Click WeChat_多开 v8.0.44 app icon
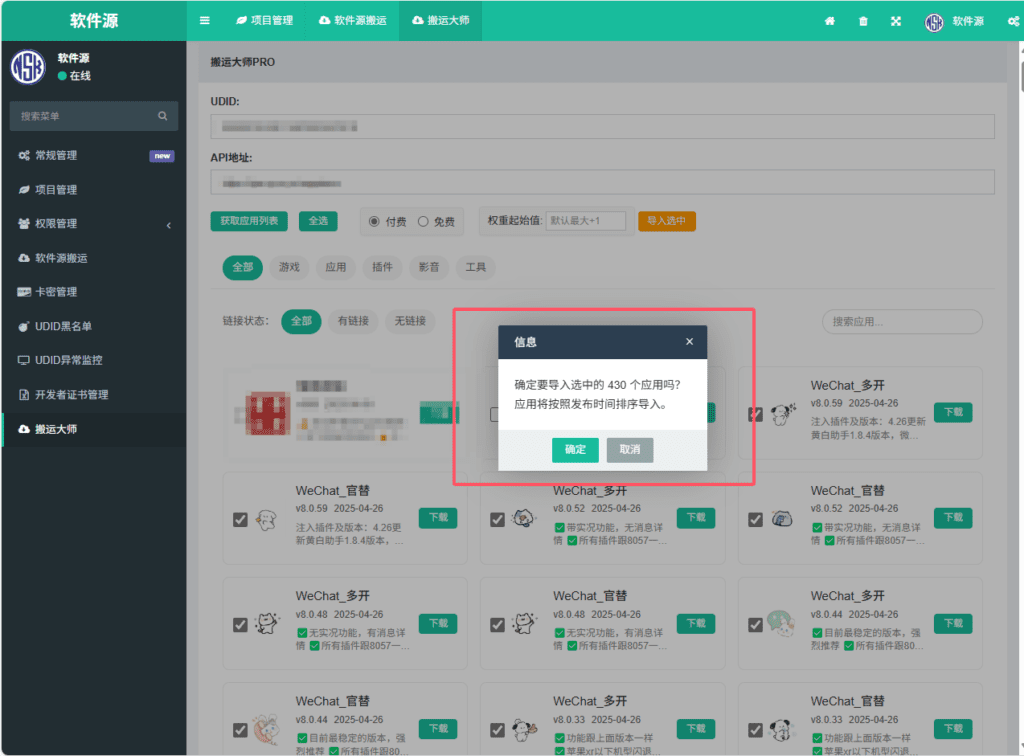 (x=782, y=623)
